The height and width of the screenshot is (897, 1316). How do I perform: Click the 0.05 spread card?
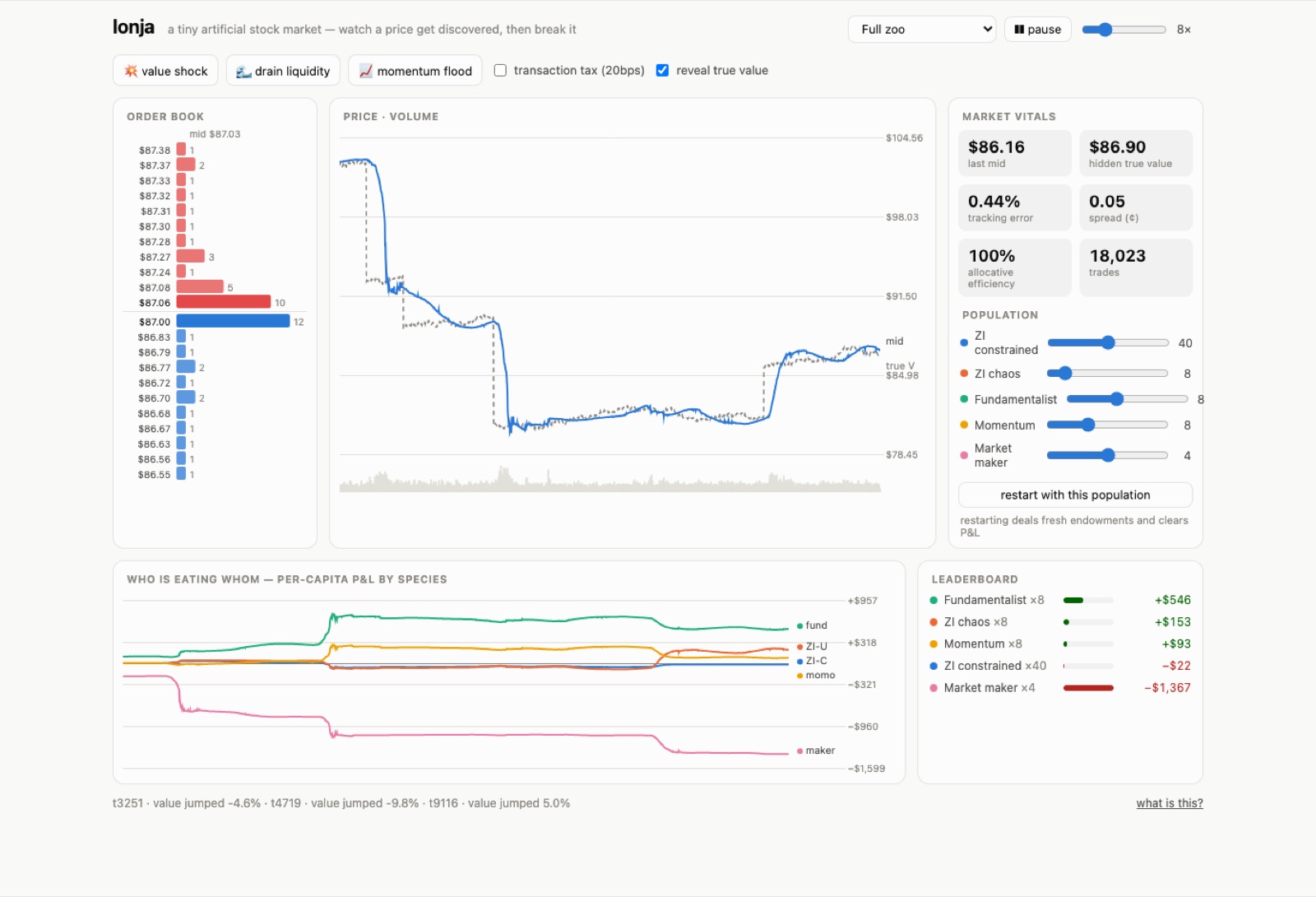1136,207
